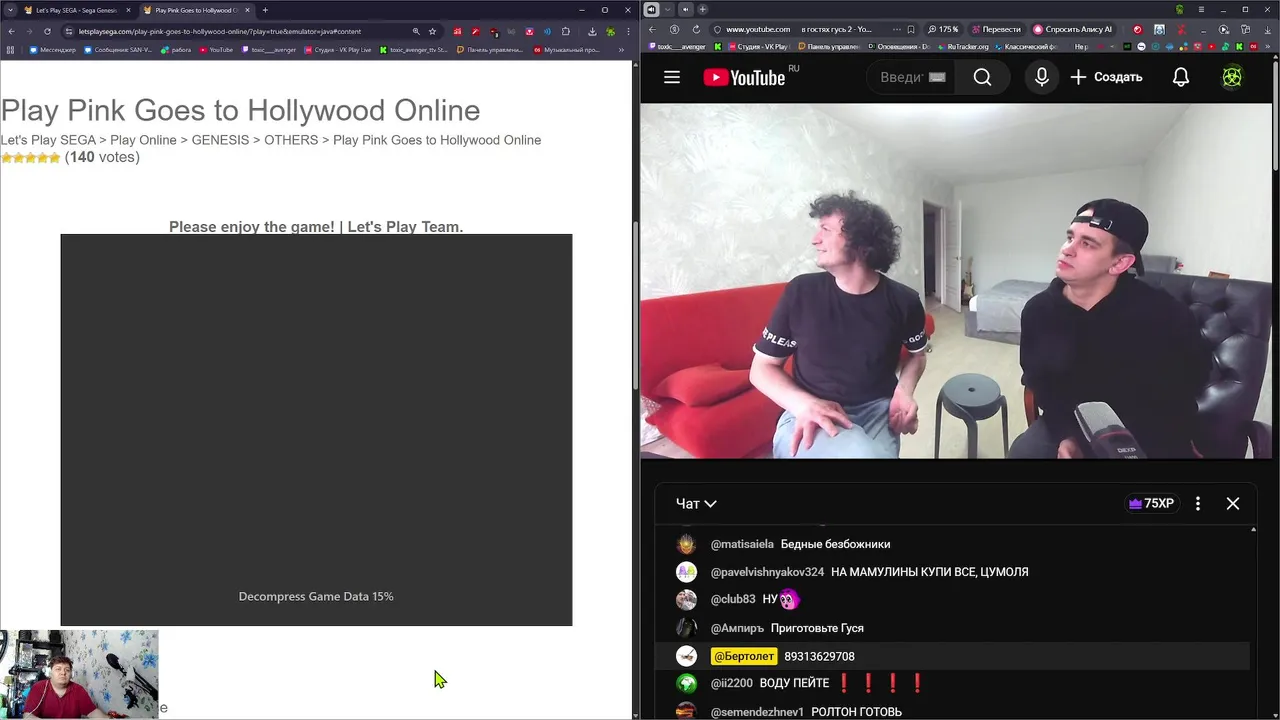This screenshot has width=1280, height=720.
Task: Open Мессенджер bookmark in Chrome
Action: [x=53, y=50]
